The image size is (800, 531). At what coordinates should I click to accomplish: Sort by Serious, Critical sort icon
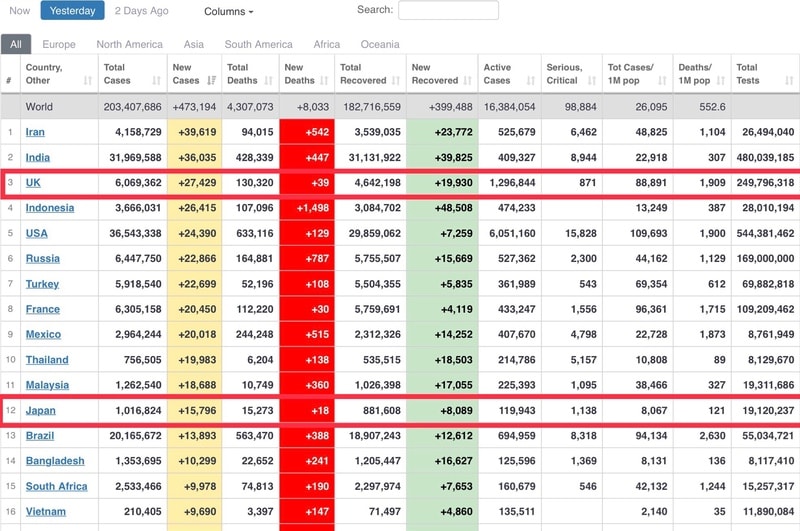[592, 81]
